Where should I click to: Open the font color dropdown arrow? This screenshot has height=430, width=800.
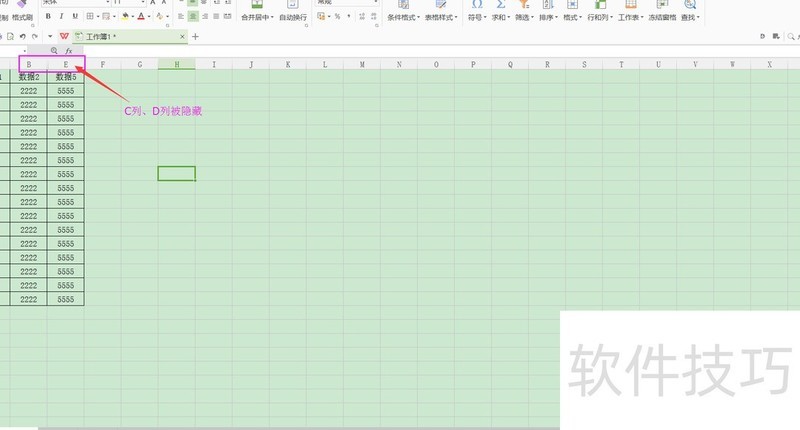149,17
